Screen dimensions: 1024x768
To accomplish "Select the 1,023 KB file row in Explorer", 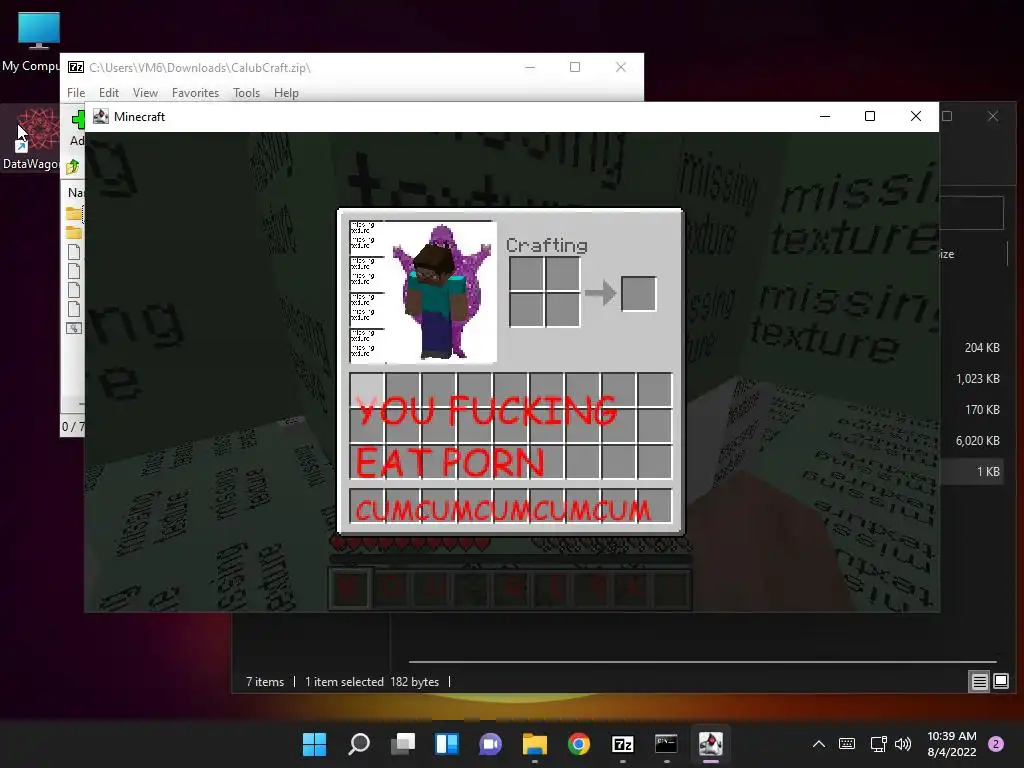I will (973, 379).
